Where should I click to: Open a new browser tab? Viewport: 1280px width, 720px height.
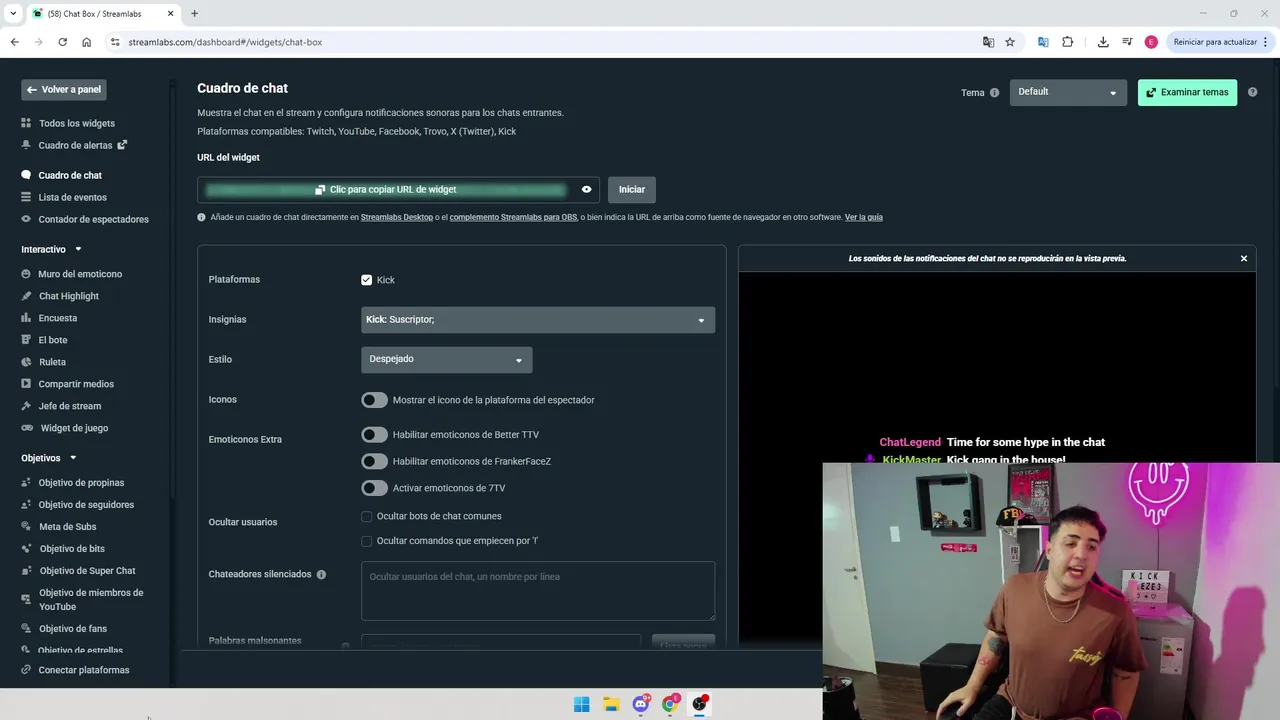(x=194, y=14)
